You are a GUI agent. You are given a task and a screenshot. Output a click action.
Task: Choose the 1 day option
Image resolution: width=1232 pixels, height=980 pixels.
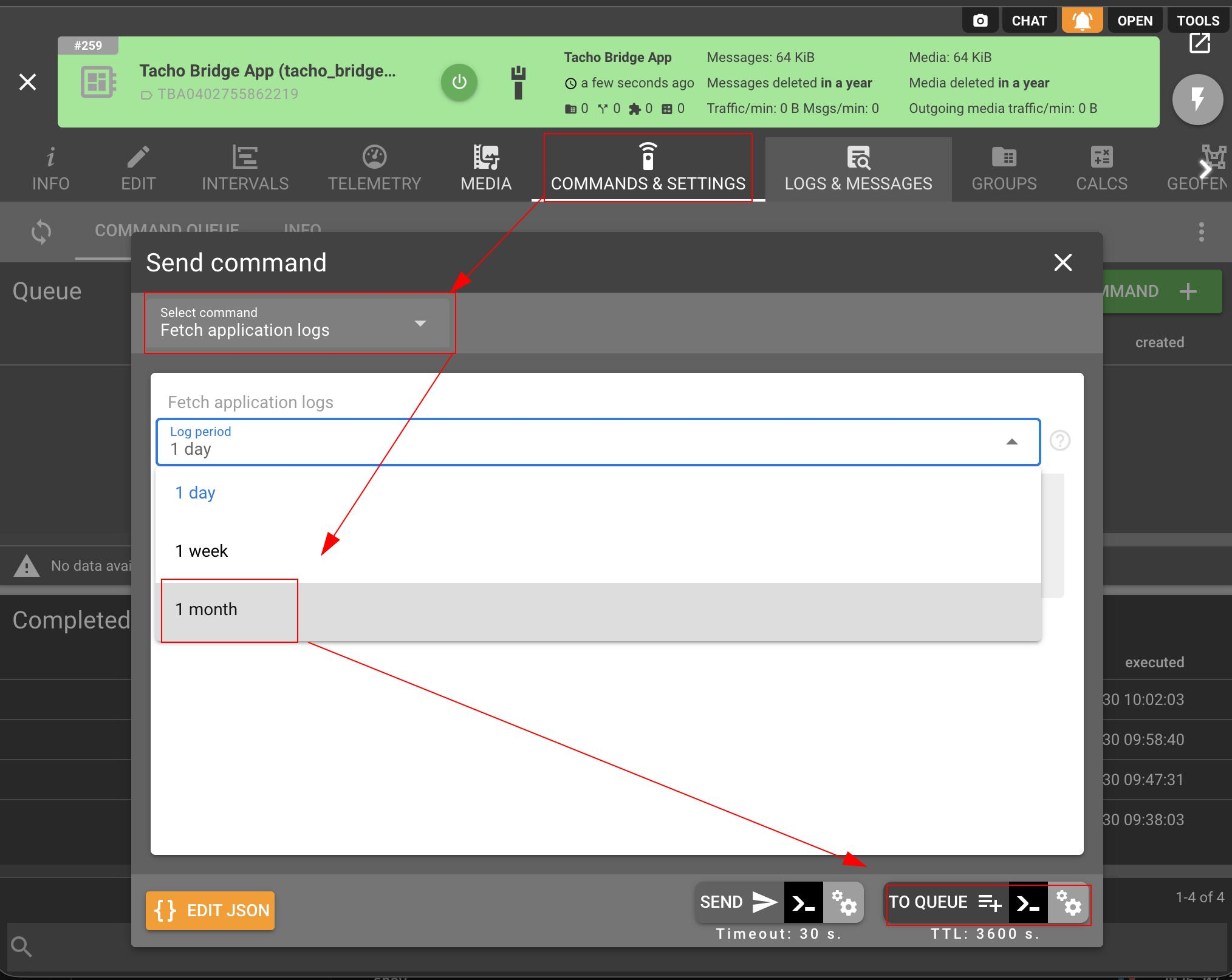598,493
